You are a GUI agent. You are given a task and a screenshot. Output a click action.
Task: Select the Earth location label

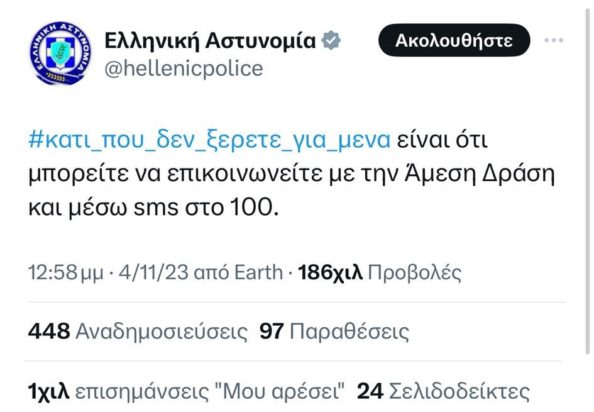tap(259, 272)
